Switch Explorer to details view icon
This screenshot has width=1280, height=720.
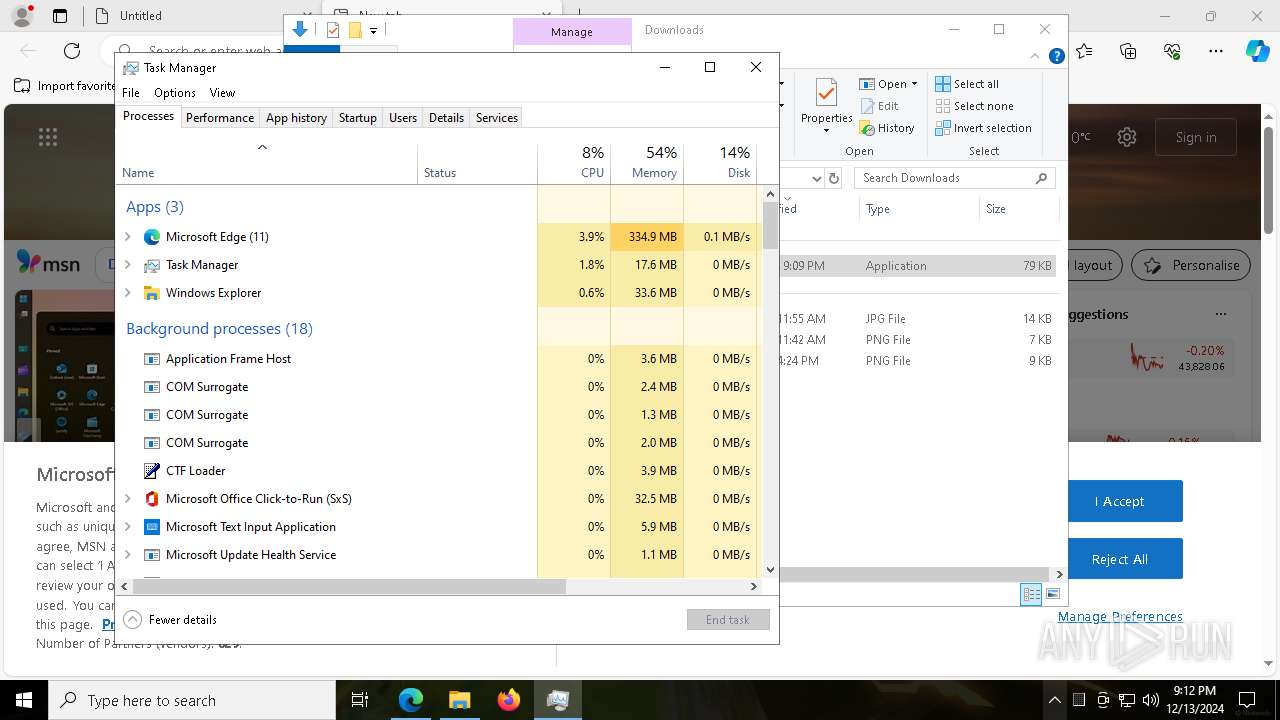click(x=1031, y=594)
